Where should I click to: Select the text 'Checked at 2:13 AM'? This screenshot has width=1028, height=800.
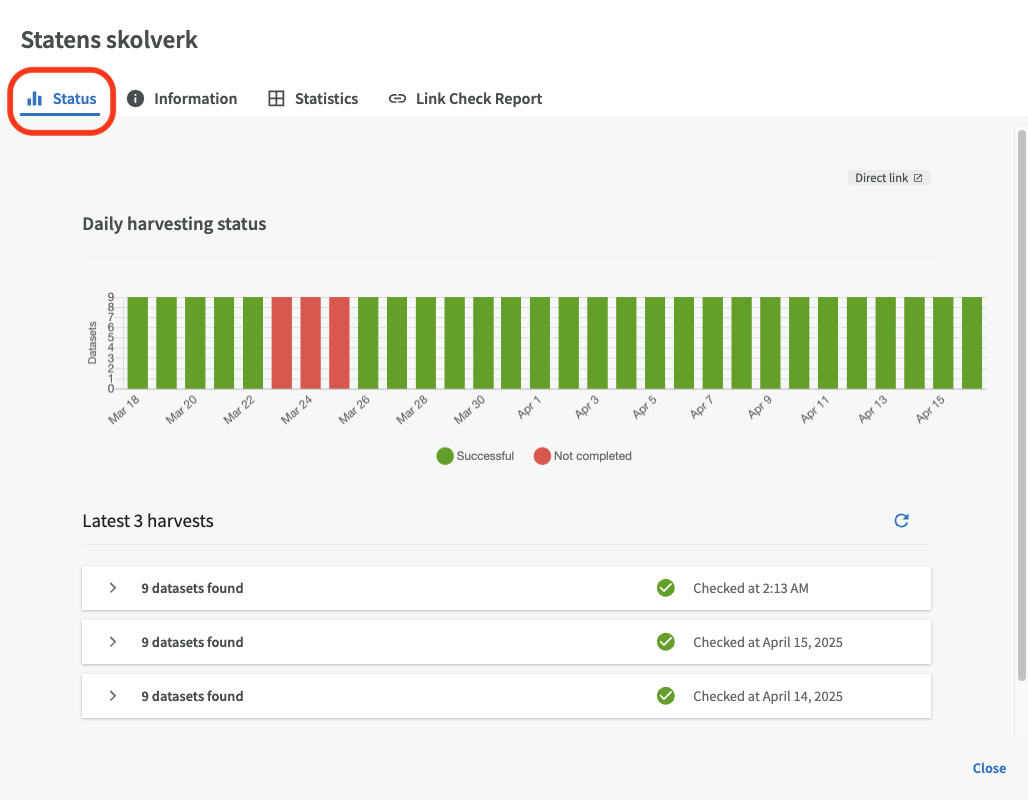(751, 588)
